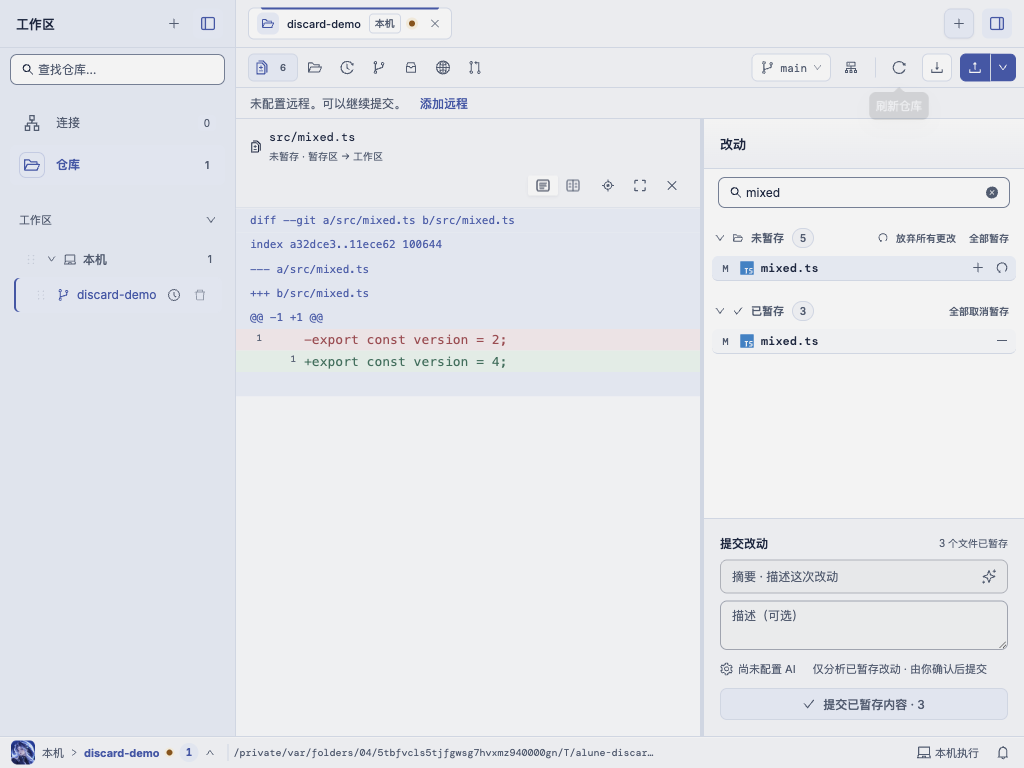This screenshot has width=1024, height=768.
Task: Open the branches view icon
Action: [x=379, y=67]
